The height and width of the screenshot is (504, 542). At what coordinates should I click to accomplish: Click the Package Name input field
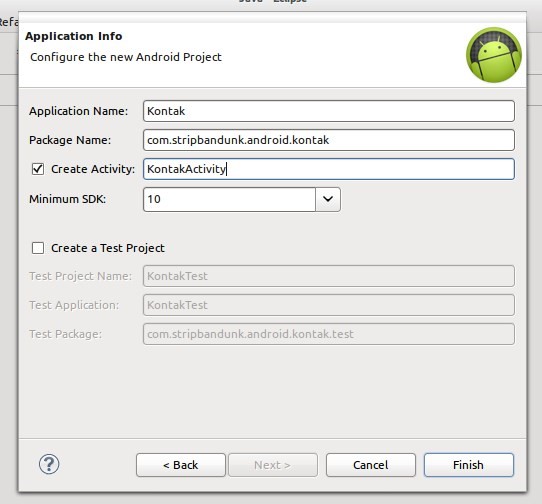(x=329, y=140)
